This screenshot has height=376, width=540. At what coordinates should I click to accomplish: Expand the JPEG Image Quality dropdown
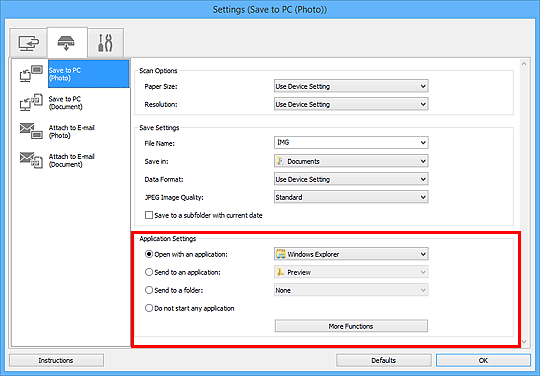coord(351,197)
